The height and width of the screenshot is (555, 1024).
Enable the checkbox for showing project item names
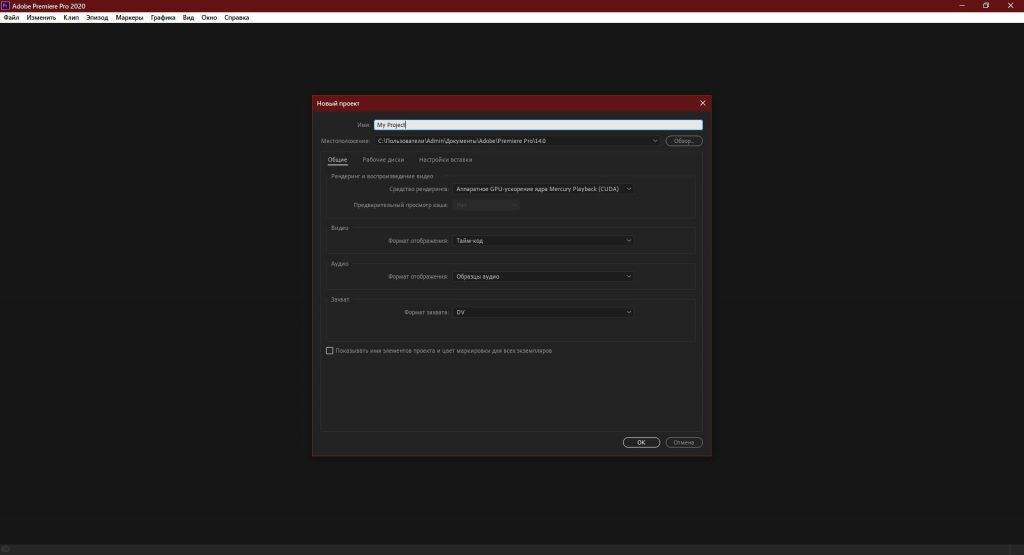330,351
